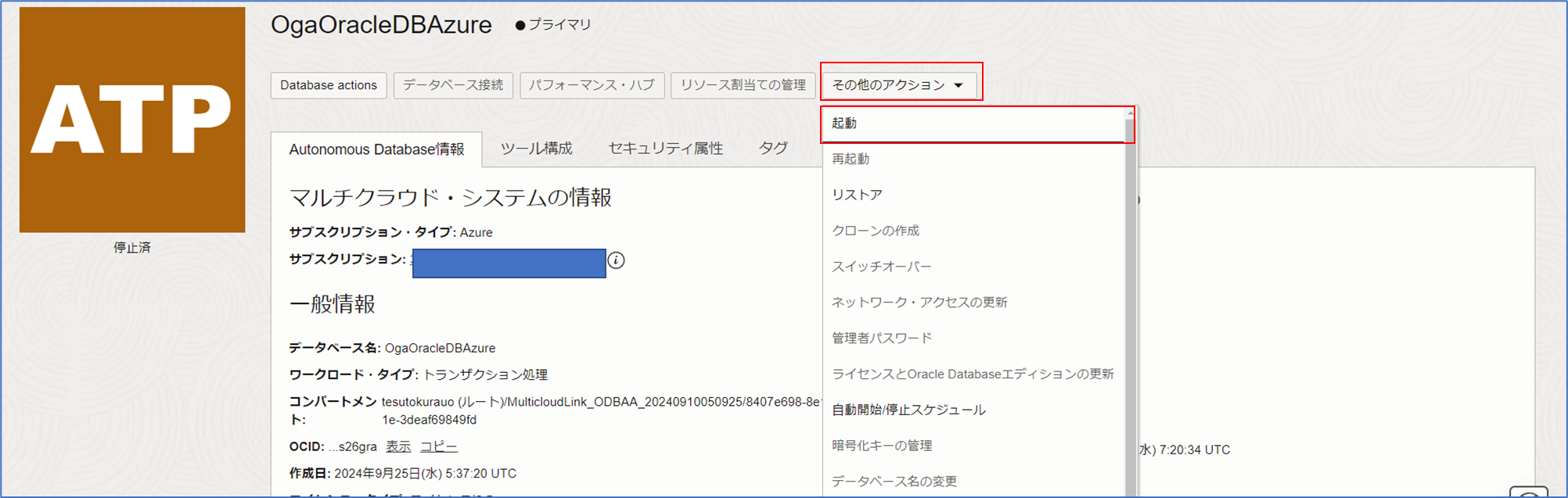Collapse the その他のアクション dropdown
This screenshot has width=1568, height=498.
899,85
